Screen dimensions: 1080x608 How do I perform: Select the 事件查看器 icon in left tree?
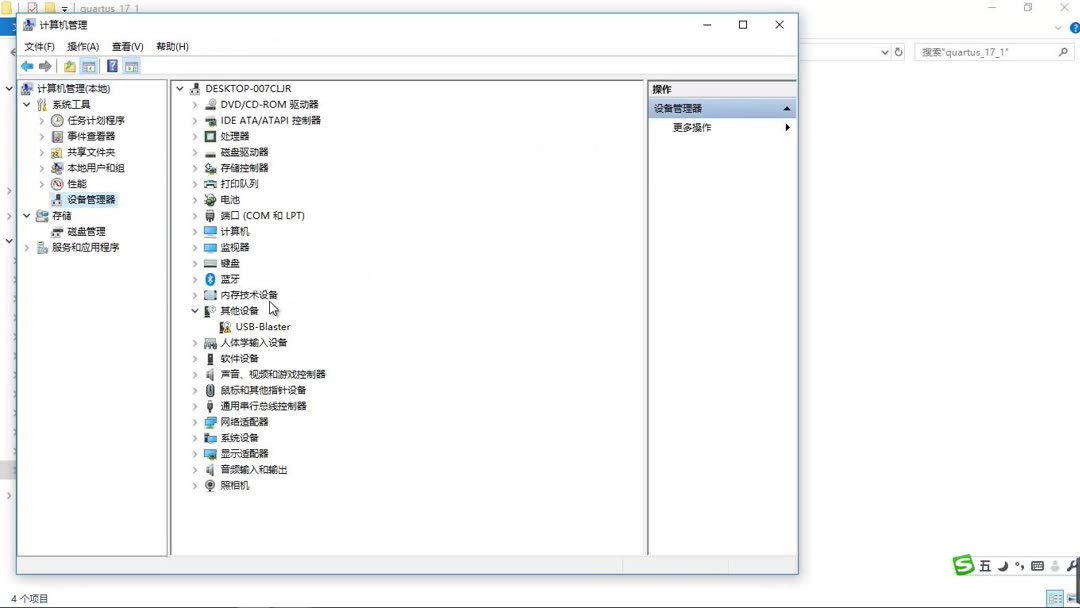click(57, 135)
